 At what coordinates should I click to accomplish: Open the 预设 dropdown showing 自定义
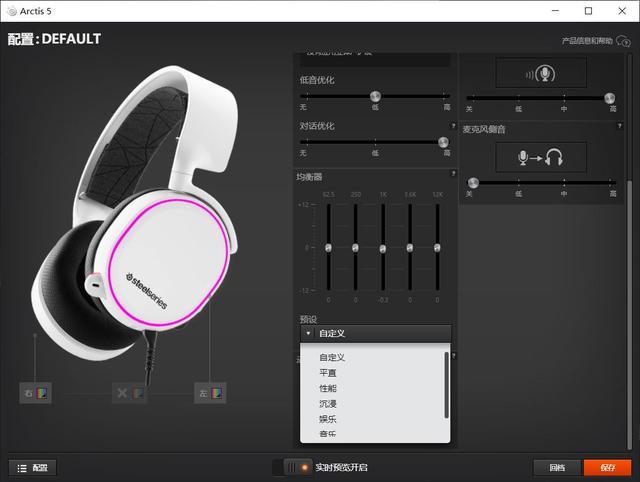(x=376, y=333)
